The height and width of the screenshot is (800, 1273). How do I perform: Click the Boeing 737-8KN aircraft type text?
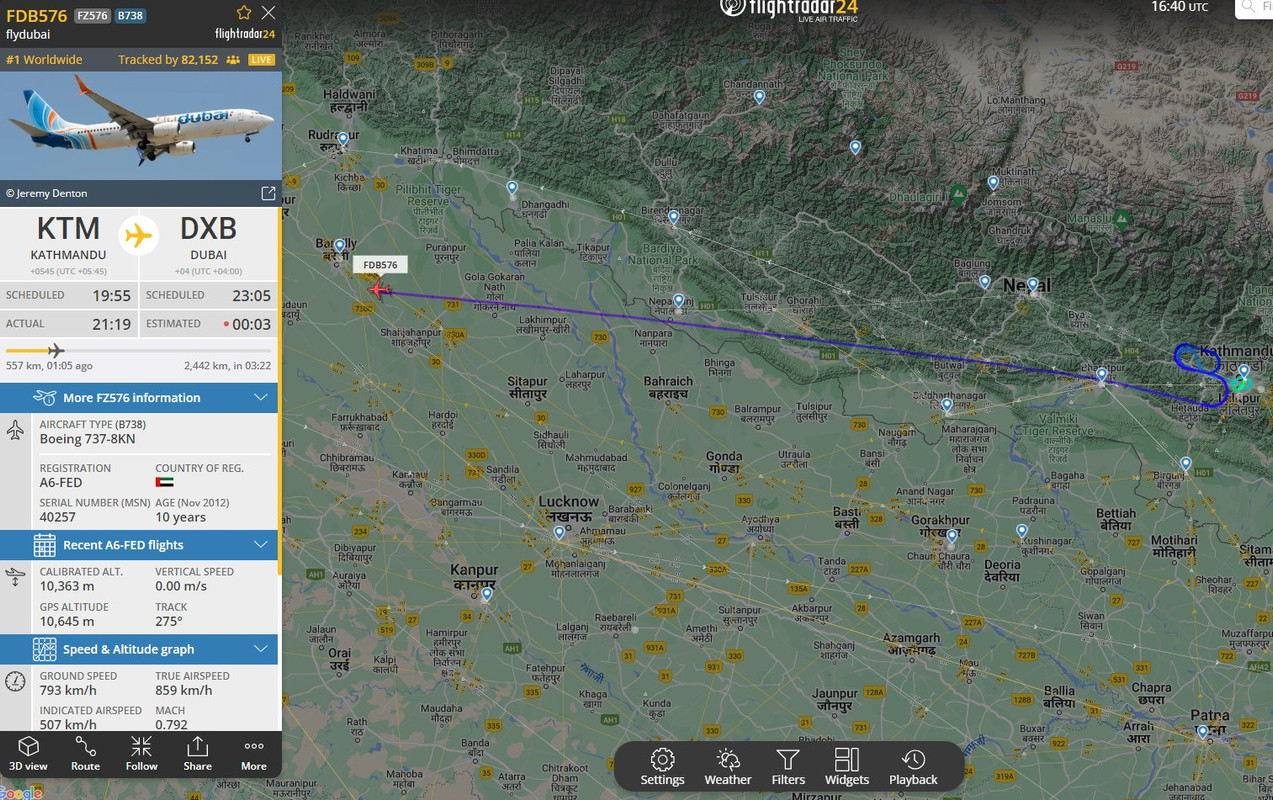point(87,439)
